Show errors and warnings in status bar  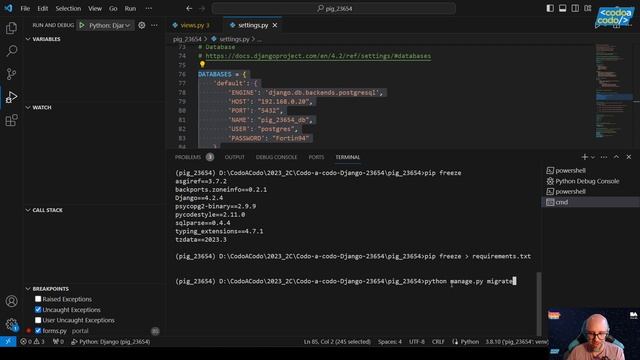click(x=32, y=342)
